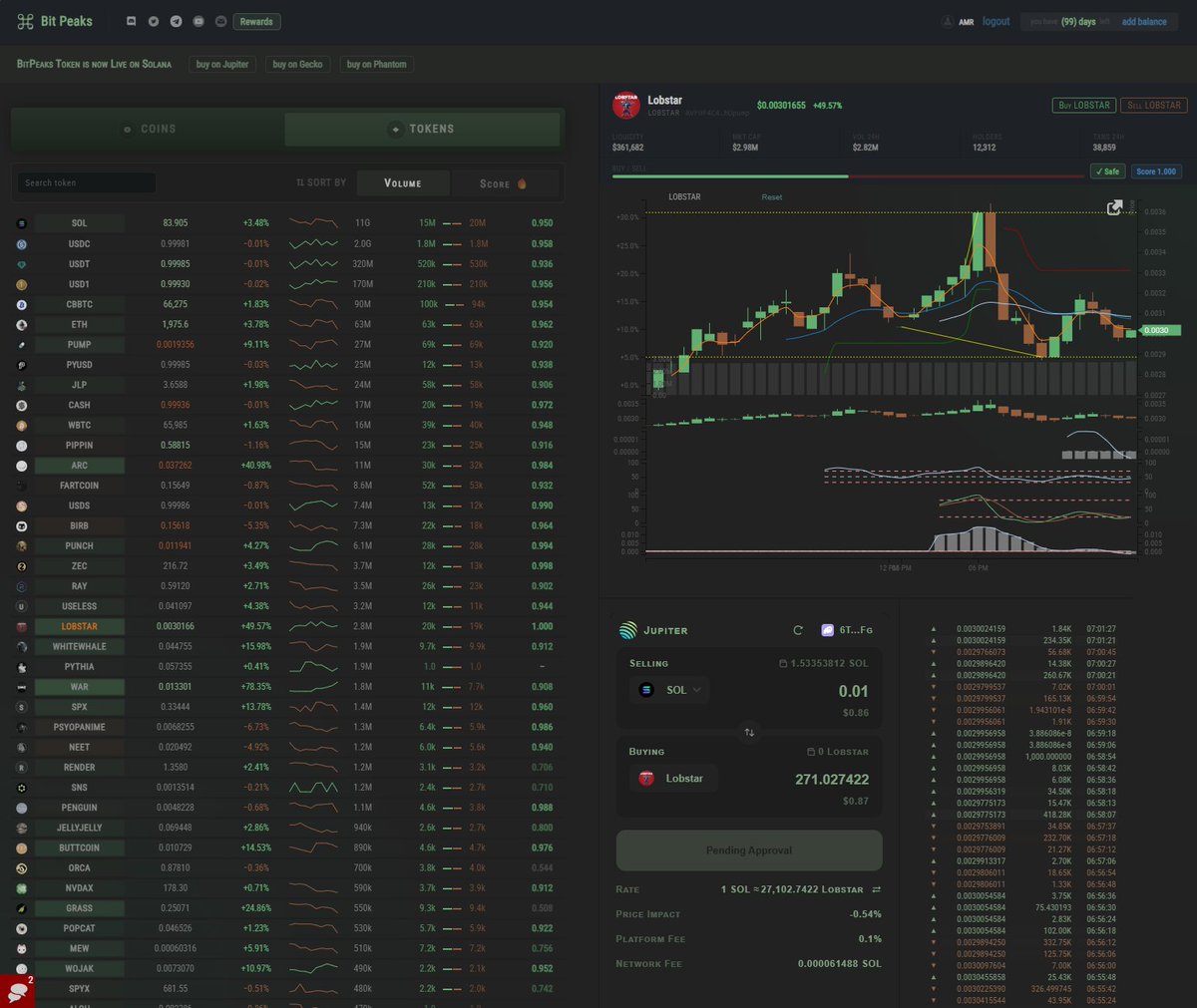
Task: Flip the rate direction arrows
Action: click(876, 889)
